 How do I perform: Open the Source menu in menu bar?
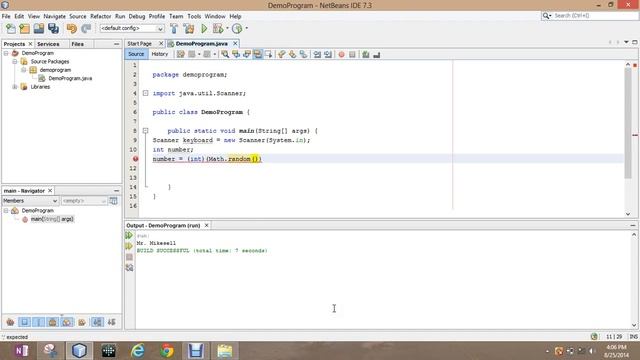78,16
